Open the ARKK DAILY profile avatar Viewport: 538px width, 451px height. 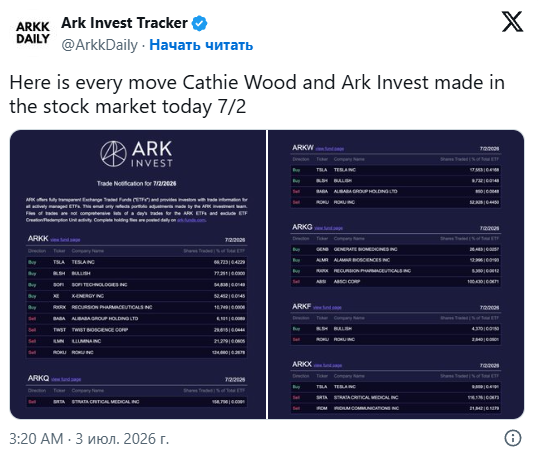click(33, 33)
